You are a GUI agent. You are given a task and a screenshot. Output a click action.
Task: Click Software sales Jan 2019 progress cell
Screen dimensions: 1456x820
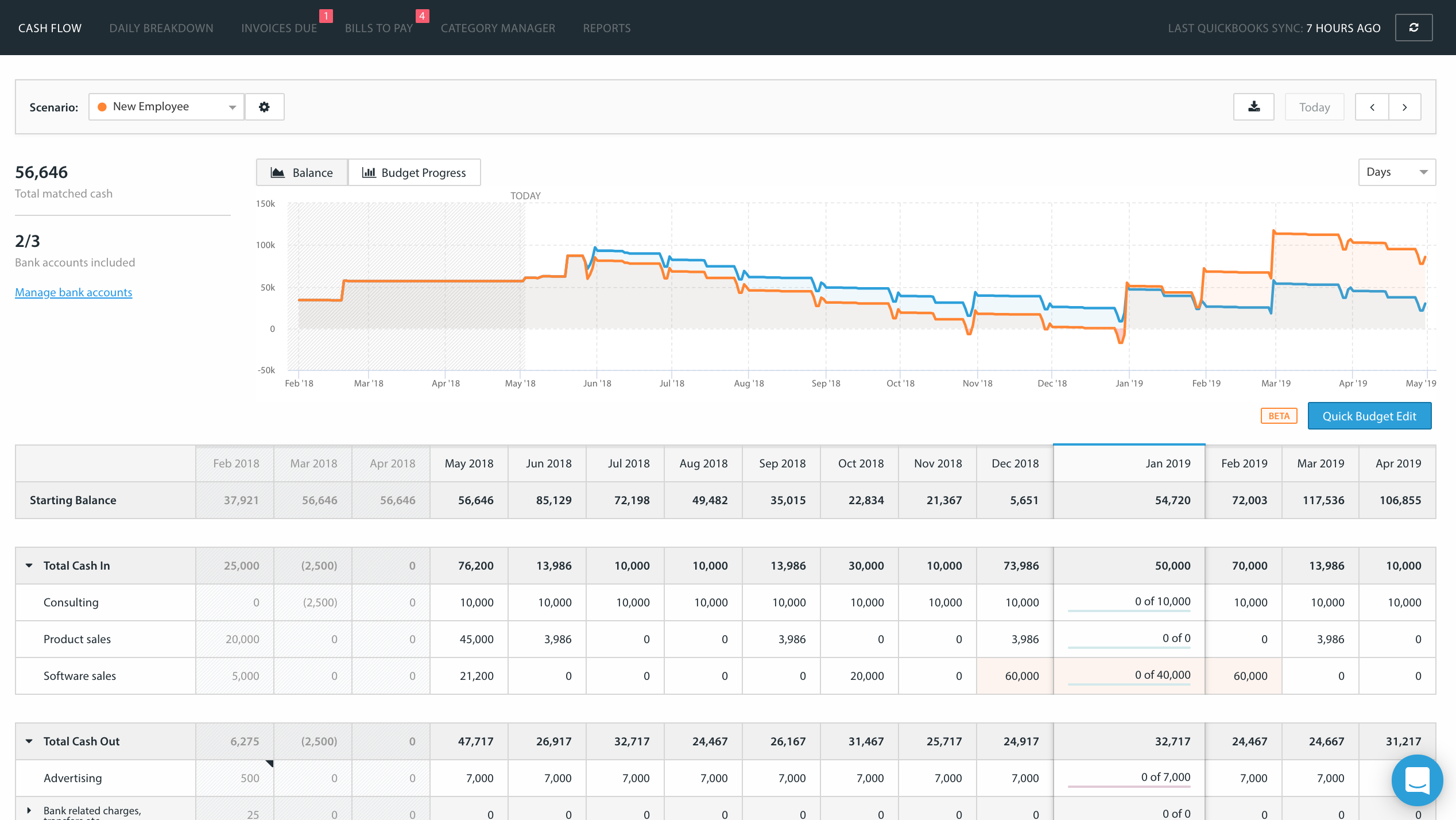coord(1129,676)
